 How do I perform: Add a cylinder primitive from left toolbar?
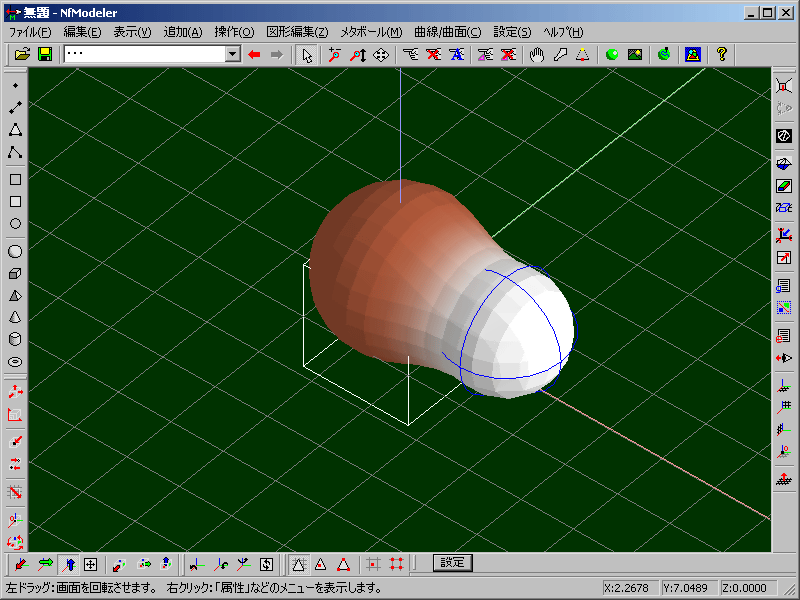pyautogui.click(x=15, y=339)
